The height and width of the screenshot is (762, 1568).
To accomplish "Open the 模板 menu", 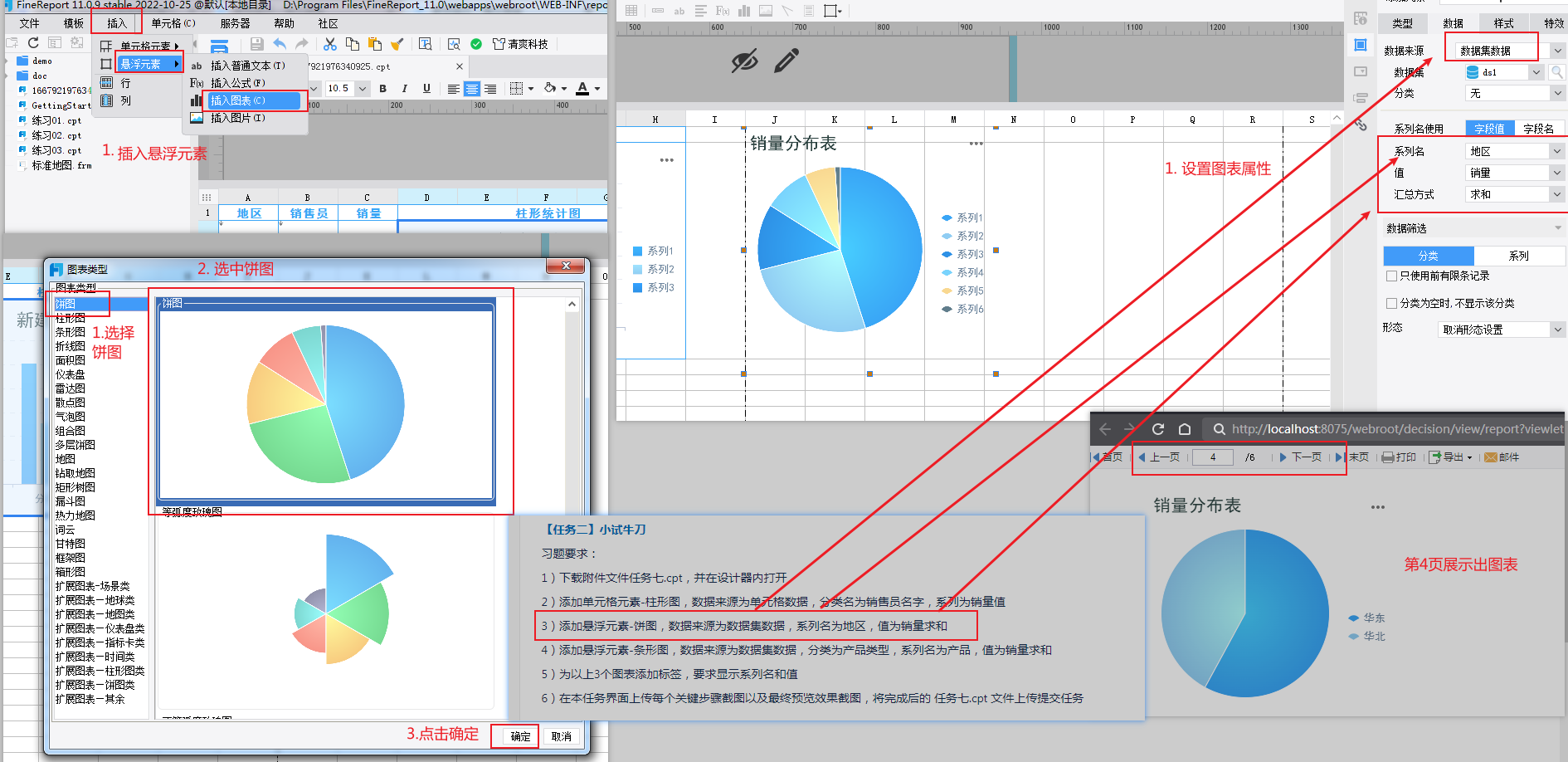I will (x=74, y=23).
